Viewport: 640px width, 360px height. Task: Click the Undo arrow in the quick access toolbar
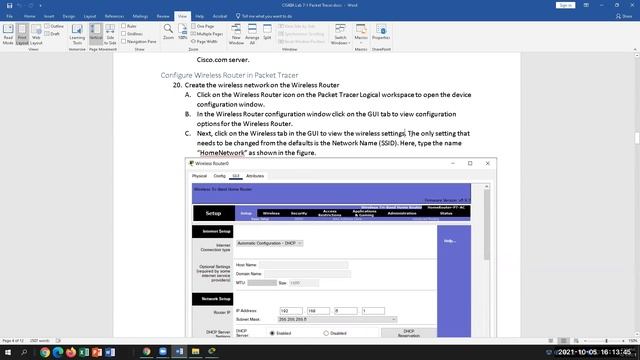[x=20, y=5]
